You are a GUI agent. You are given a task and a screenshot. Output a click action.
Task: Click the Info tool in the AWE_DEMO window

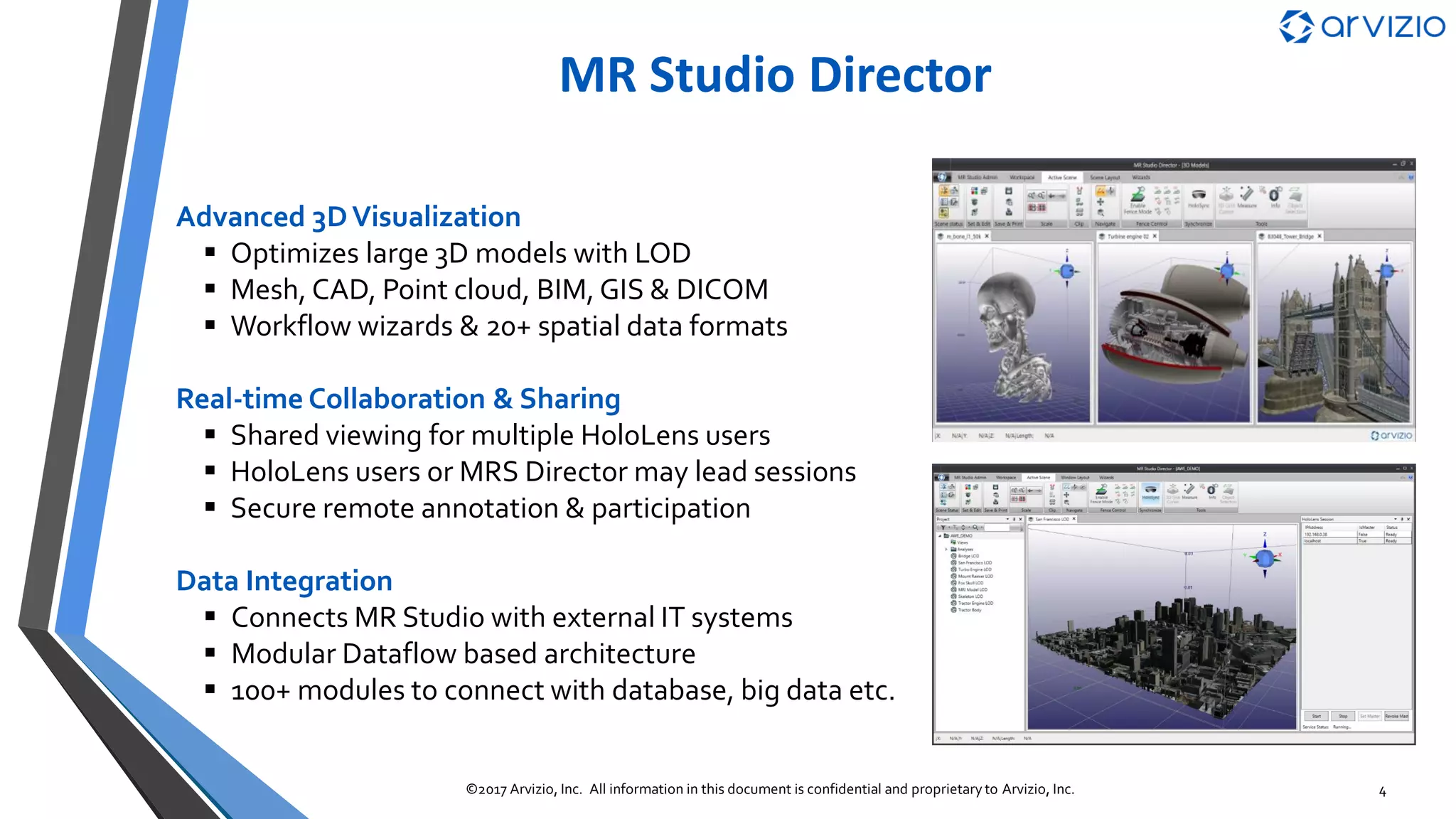1211,492
